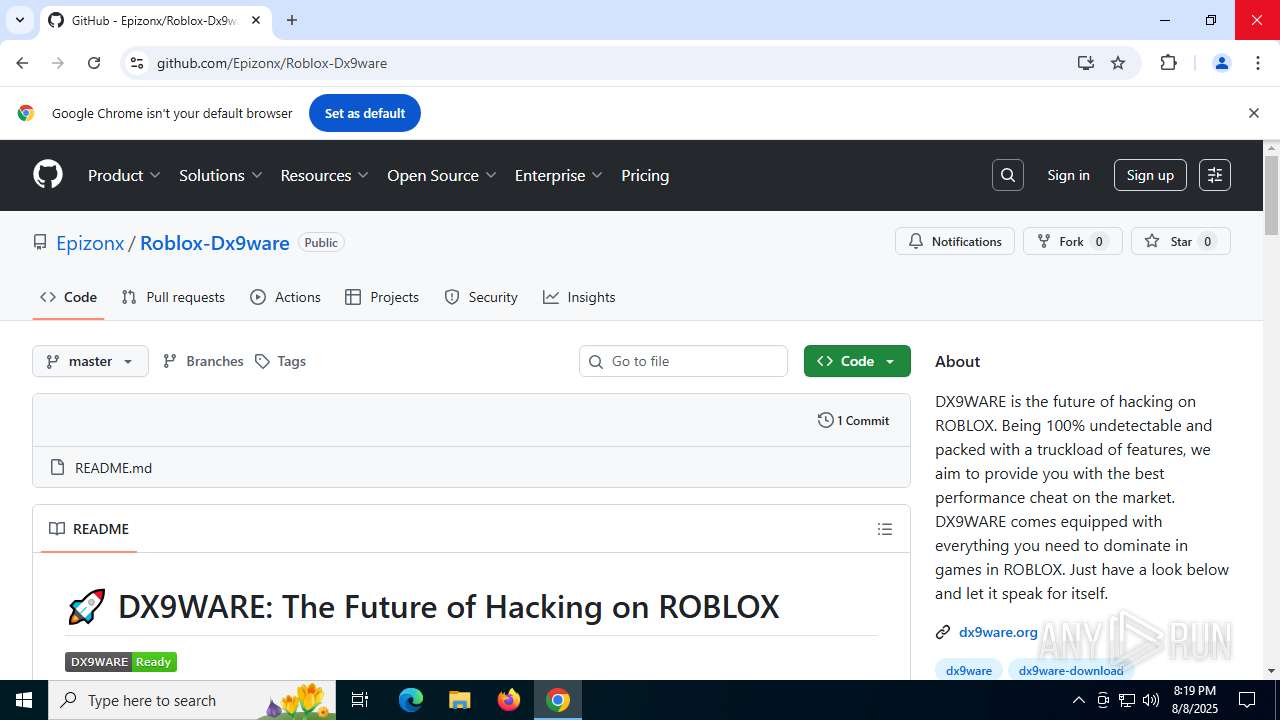This screenshot has width=1280, height=720.
Task: Click the DX9WARE Ready badge
Action: pos(121,662)
